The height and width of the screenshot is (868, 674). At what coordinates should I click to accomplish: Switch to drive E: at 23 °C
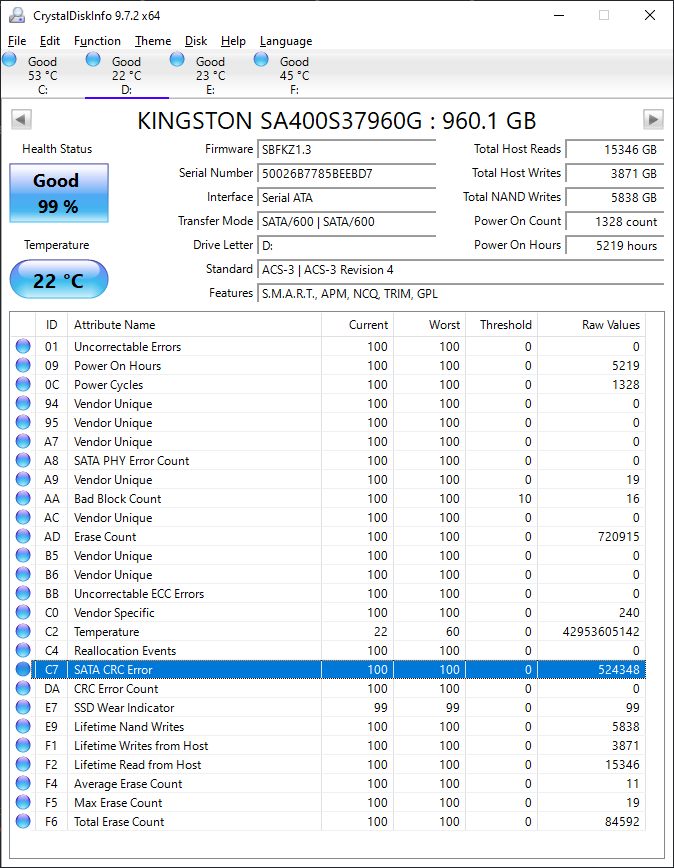click(x=210, y=75)
